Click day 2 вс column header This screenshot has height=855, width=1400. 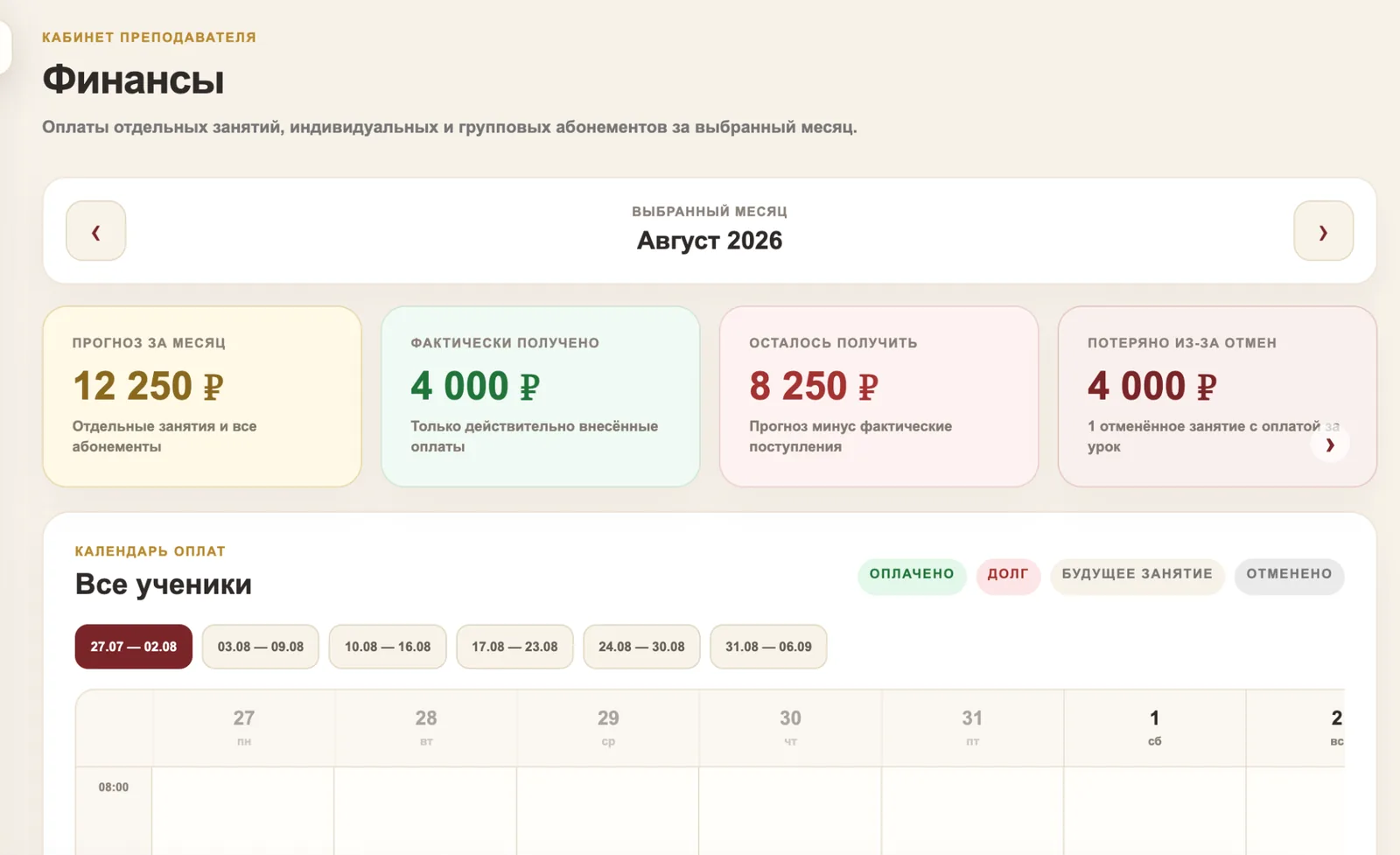point(1296,728)
